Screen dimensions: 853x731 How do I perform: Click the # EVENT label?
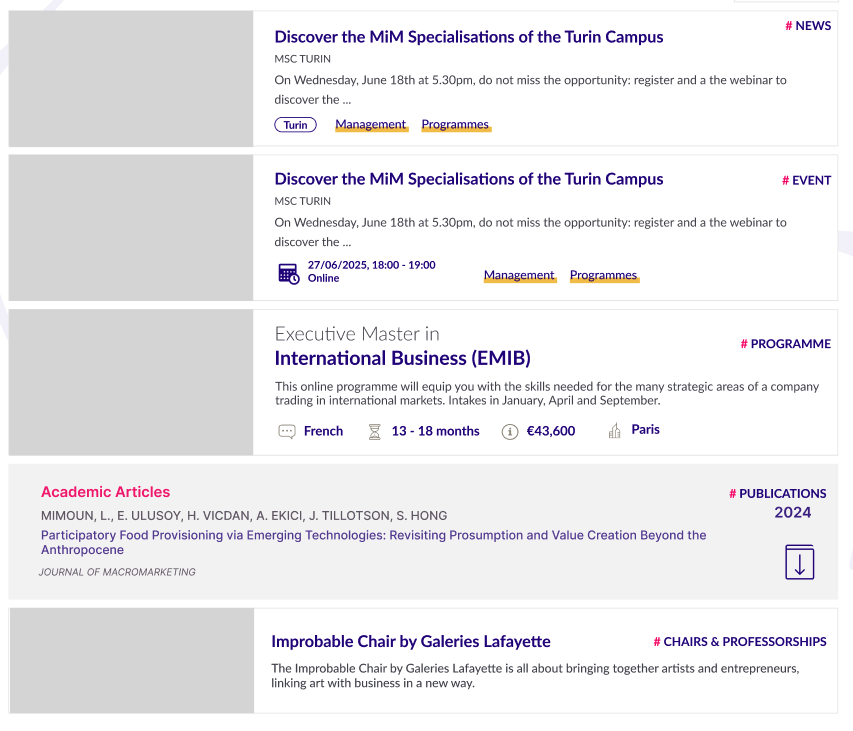click(x=806, y=180)
